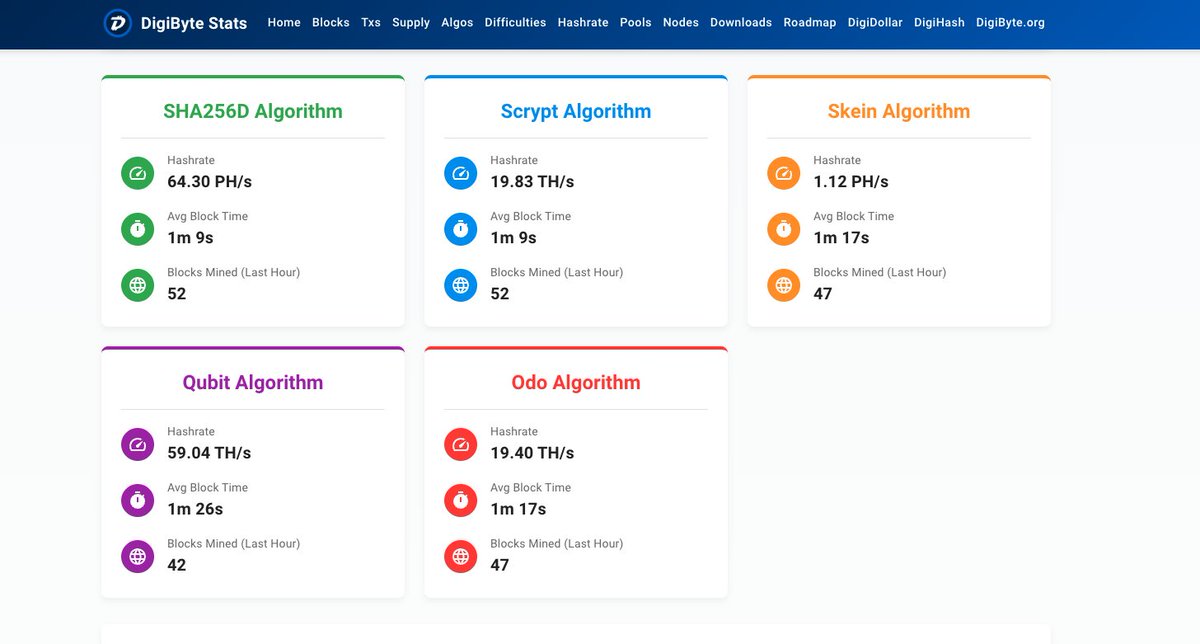Click the SHA256D hashrate gauge icon
This screenshot has height=644, width=1200.
(138, 173)
